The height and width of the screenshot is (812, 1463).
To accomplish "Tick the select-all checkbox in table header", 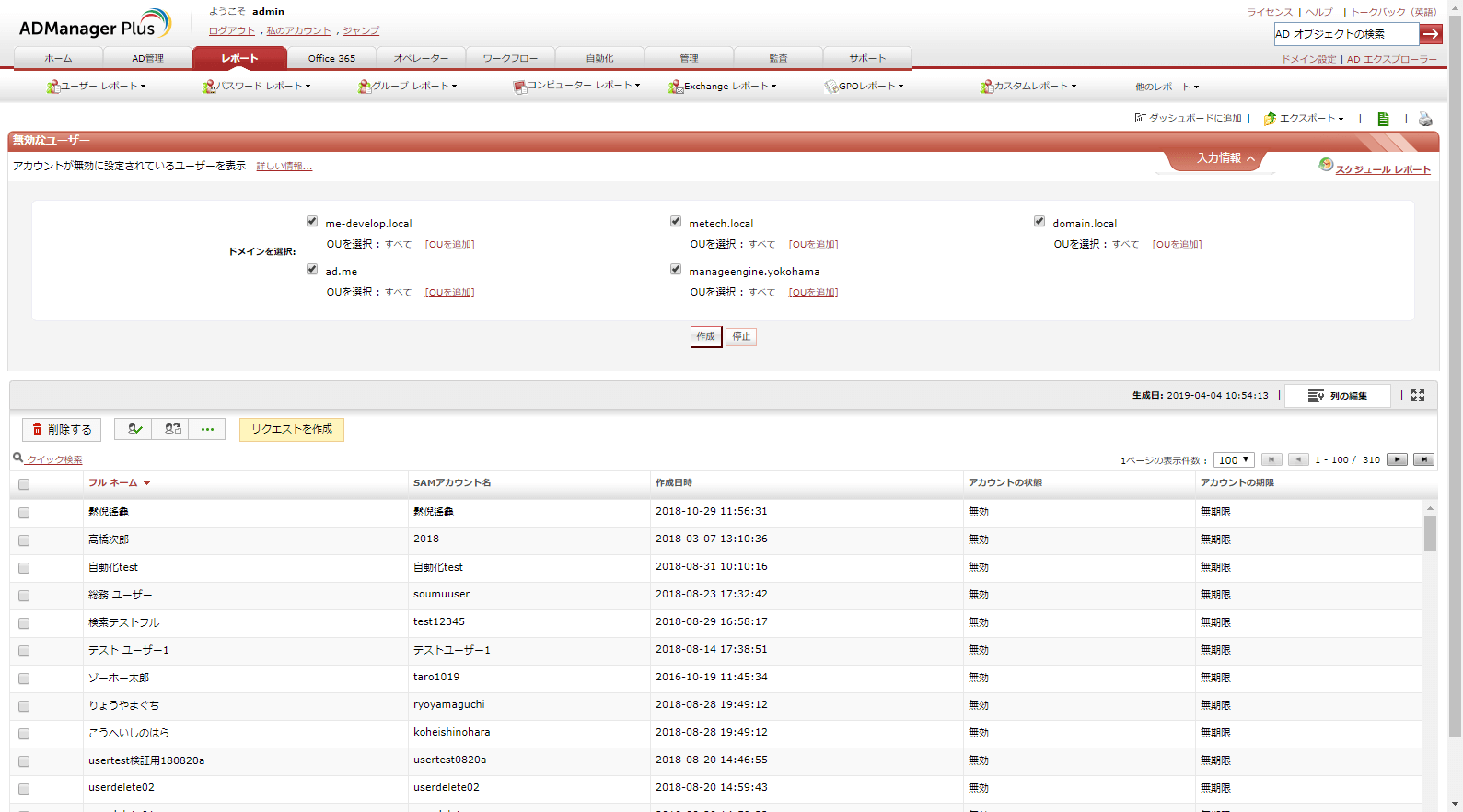I will tap(24, 484).
